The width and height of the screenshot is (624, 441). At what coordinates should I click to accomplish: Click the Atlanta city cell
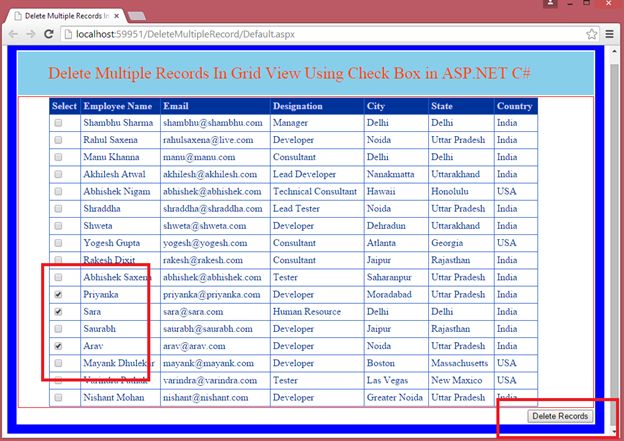pos(396,243)
